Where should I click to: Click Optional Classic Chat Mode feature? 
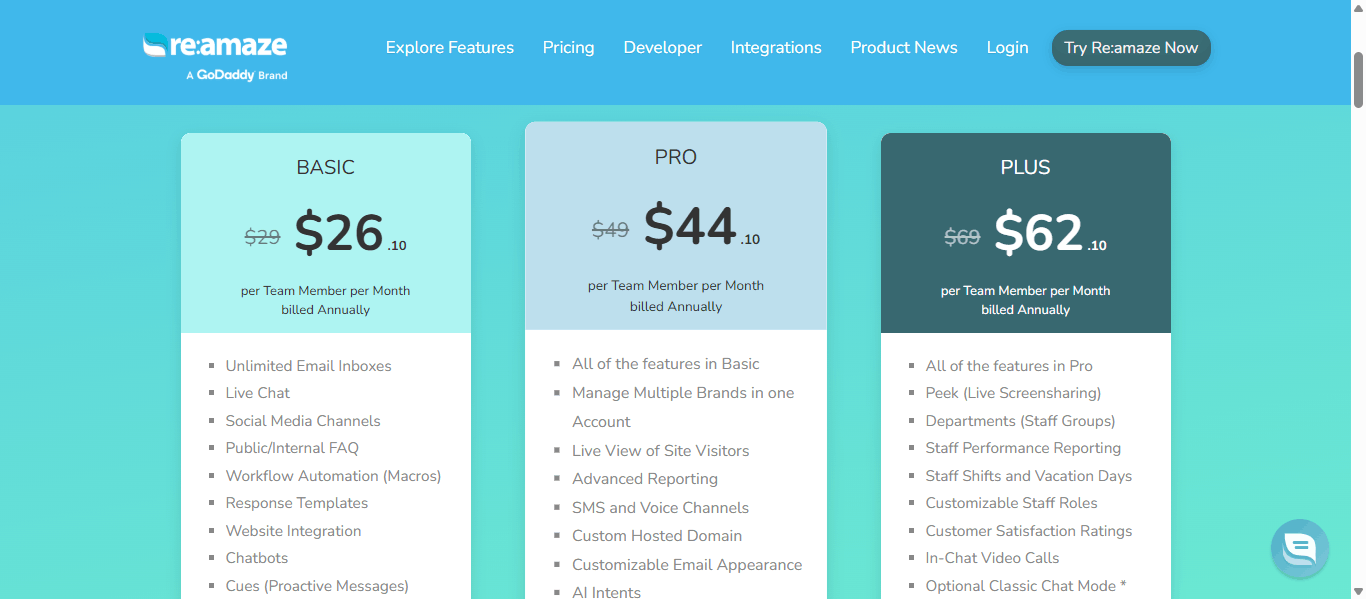tap(1026, 586)
